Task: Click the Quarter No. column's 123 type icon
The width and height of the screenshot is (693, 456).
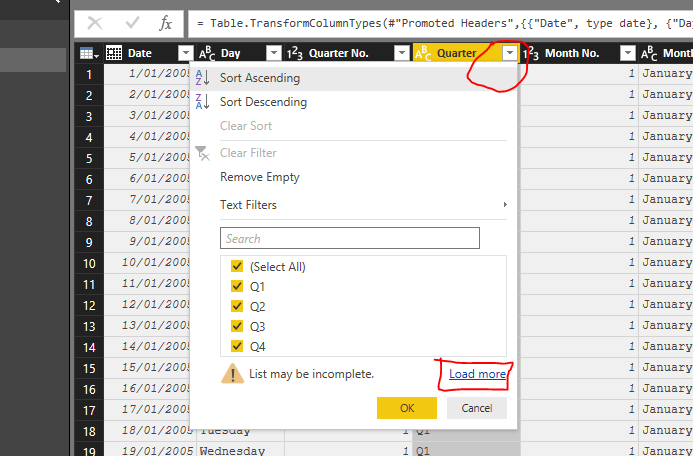Action: 295,53
